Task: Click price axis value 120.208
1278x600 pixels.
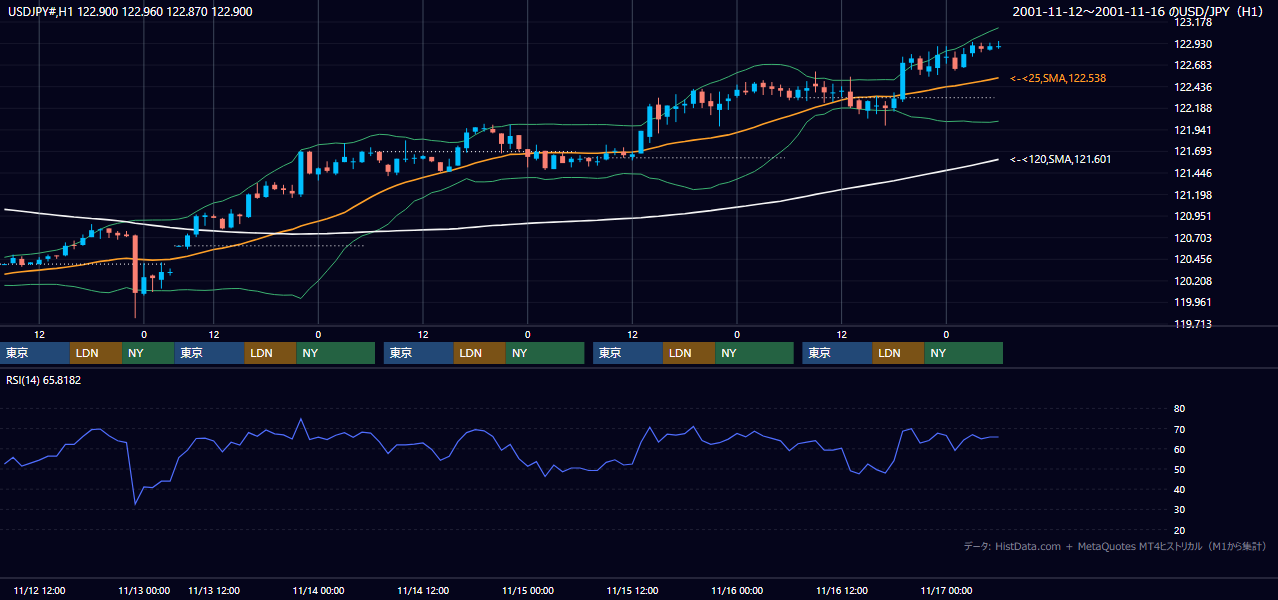Action: (1193, 281)
